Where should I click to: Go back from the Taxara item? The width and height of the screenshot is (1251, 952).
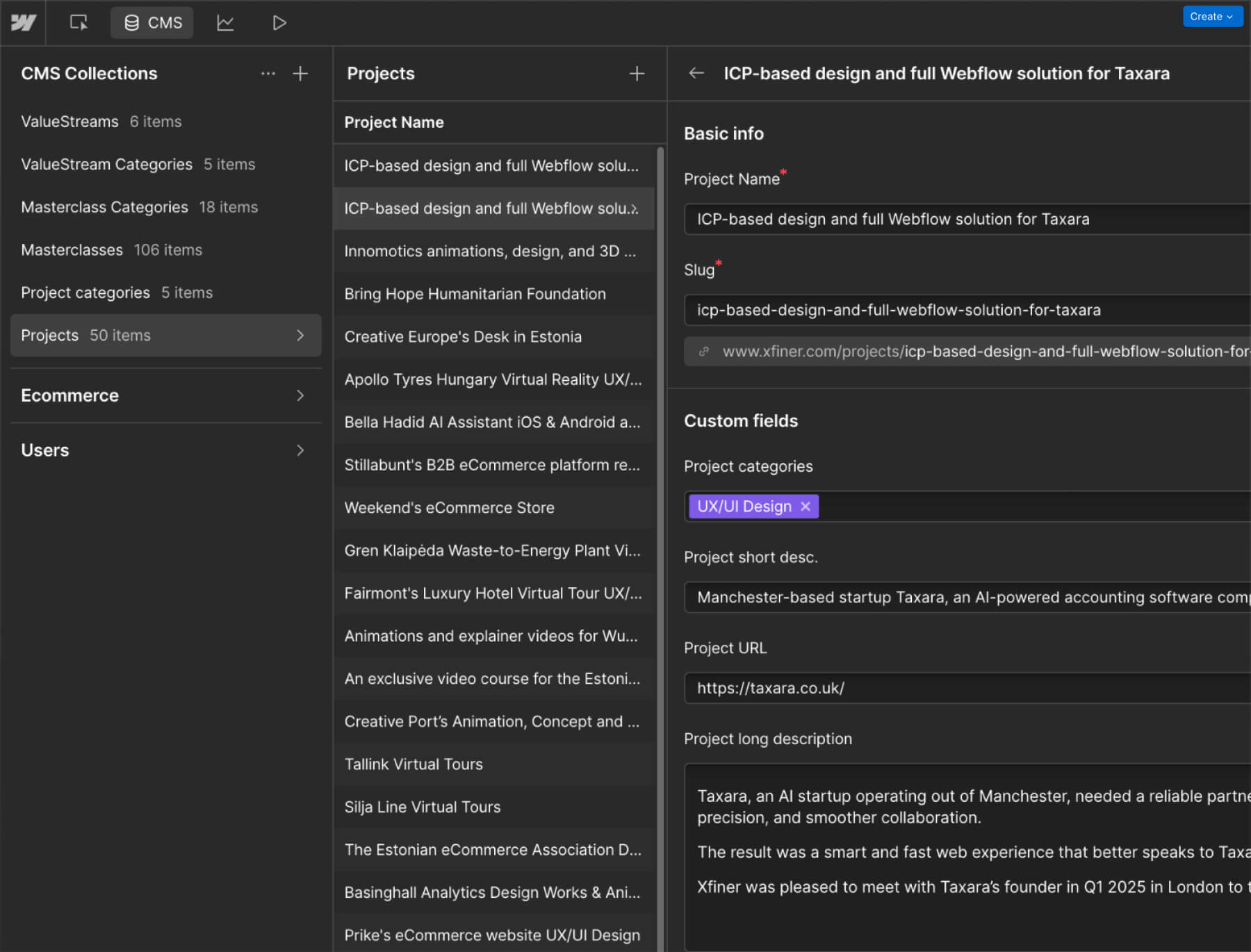696,73
